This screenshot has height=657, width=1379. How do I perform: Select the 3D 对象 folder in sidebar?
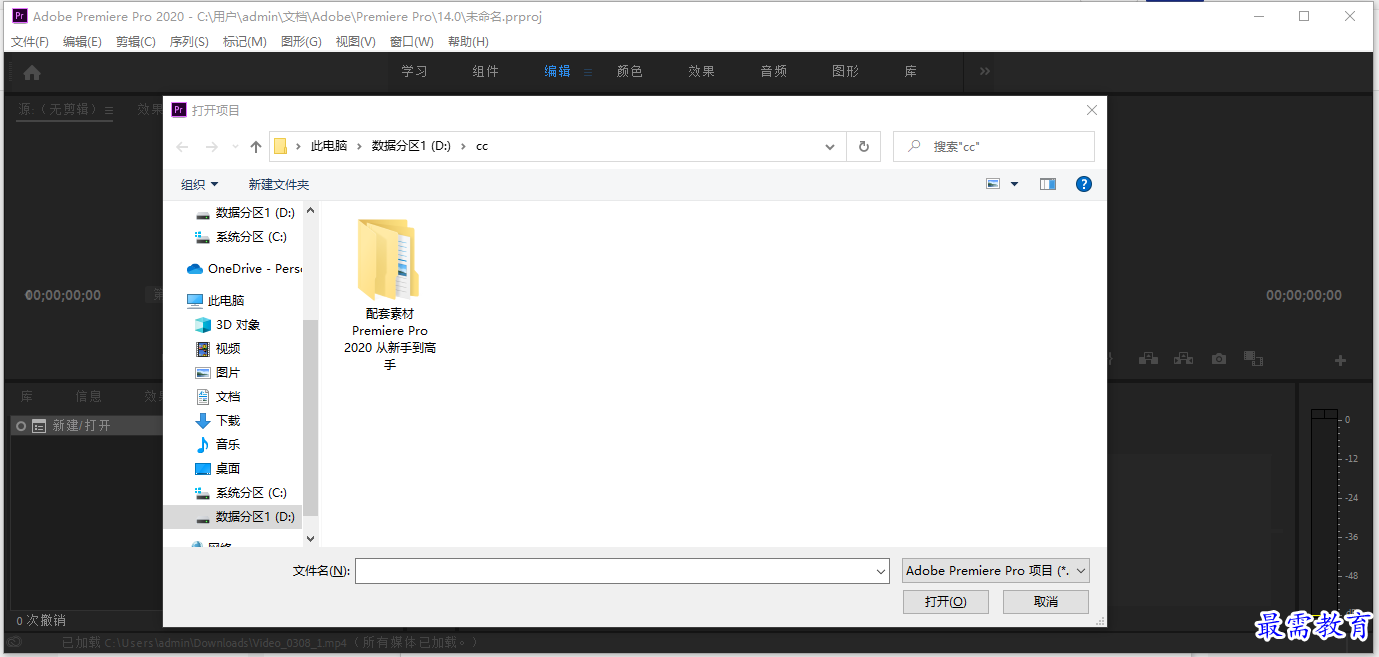(227, 325)
